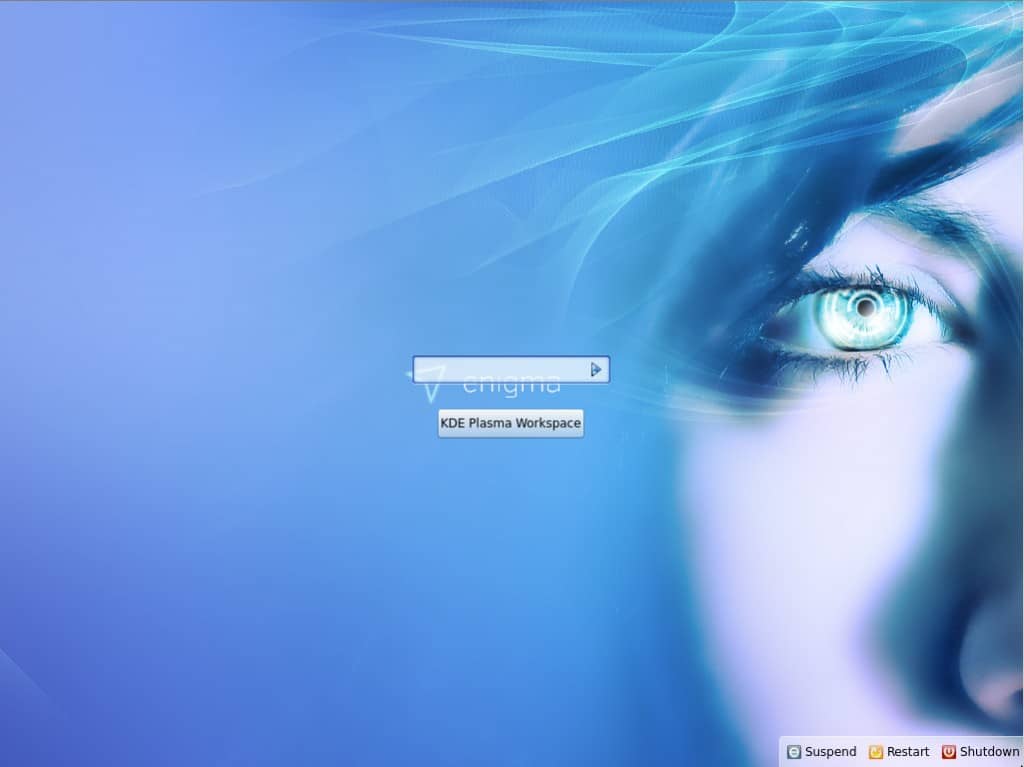Open the KDE Plasma Workspace session selector

[511, 423]
